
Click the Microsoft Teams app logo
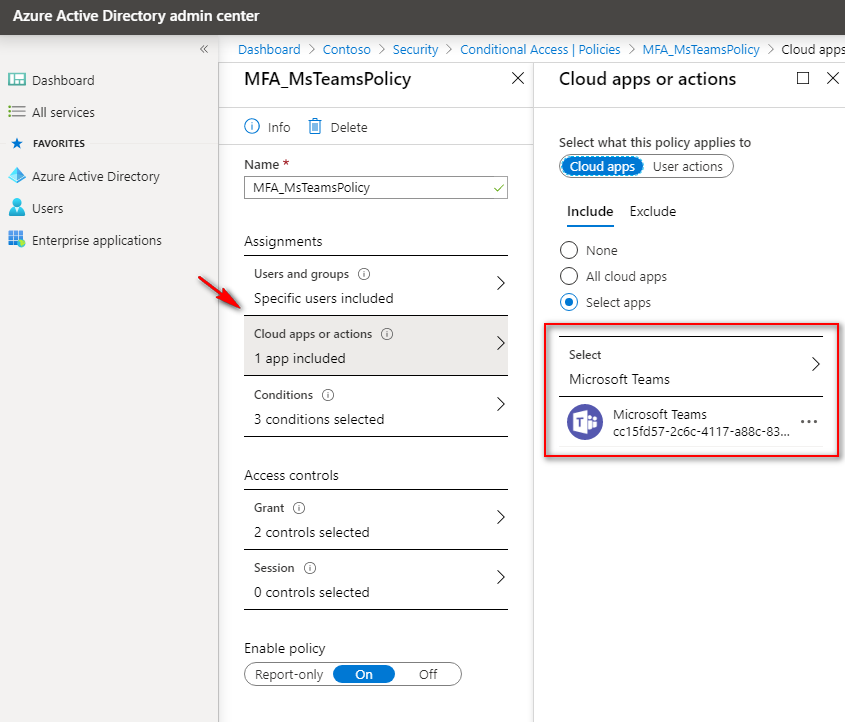585,422
